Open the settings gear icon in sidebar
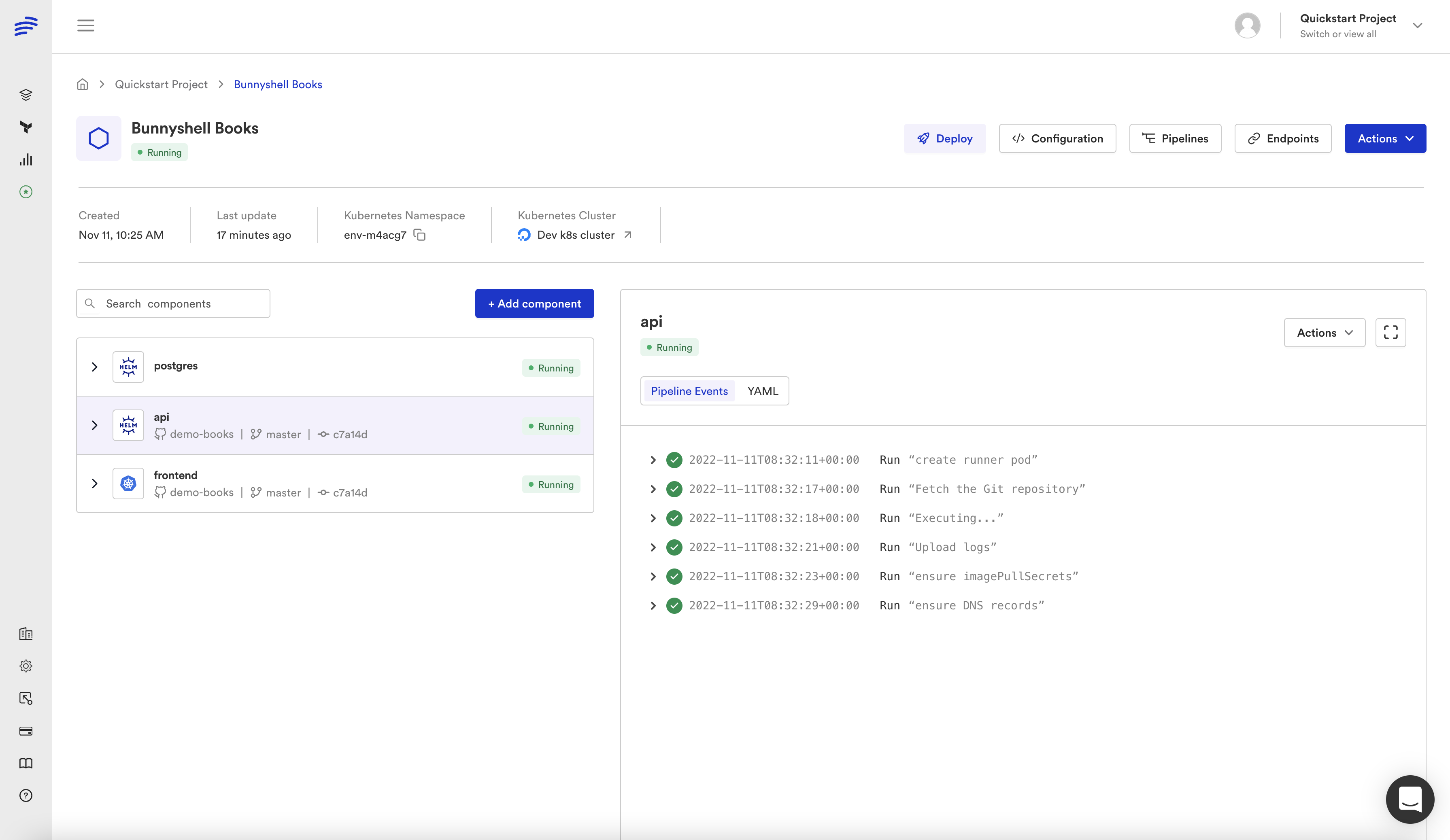Viewport: 1450px width, 840px height. click(26, 666)
